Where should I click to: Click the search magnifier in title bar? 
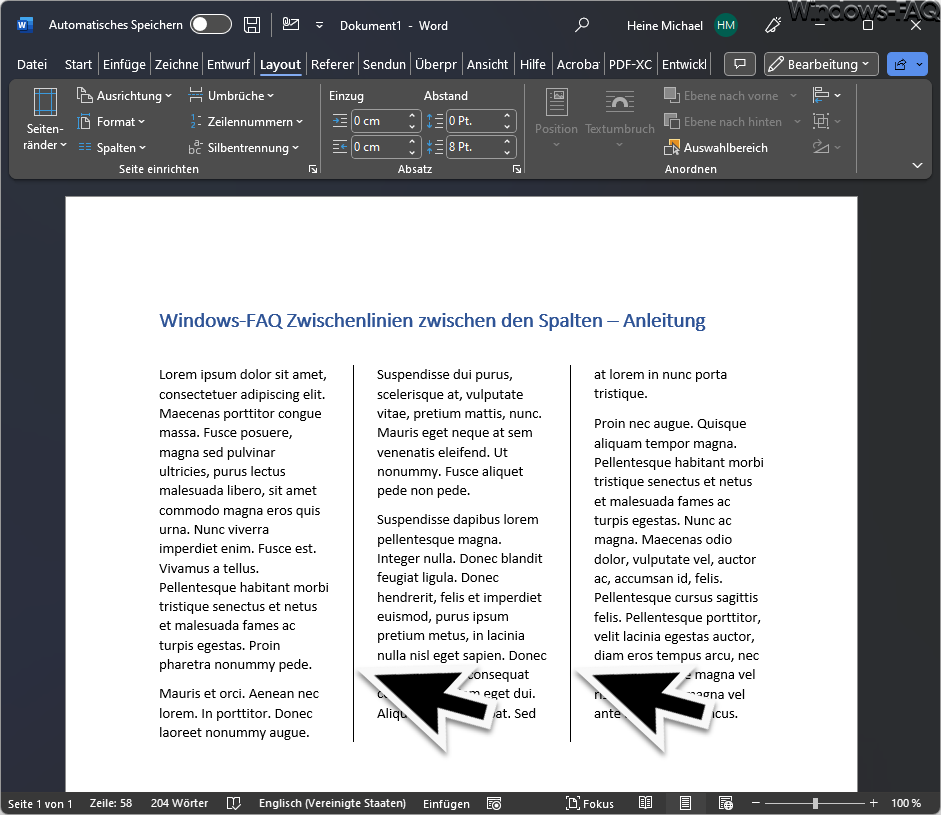582,25
